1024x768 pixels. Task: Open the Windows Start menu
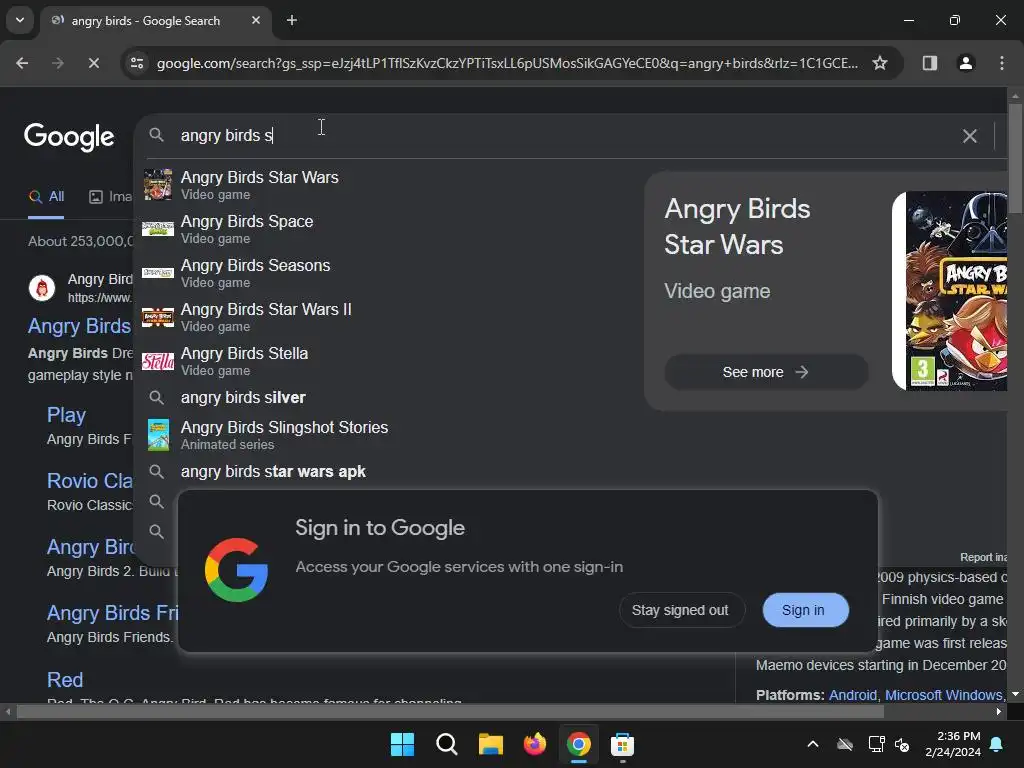[402, 744]
